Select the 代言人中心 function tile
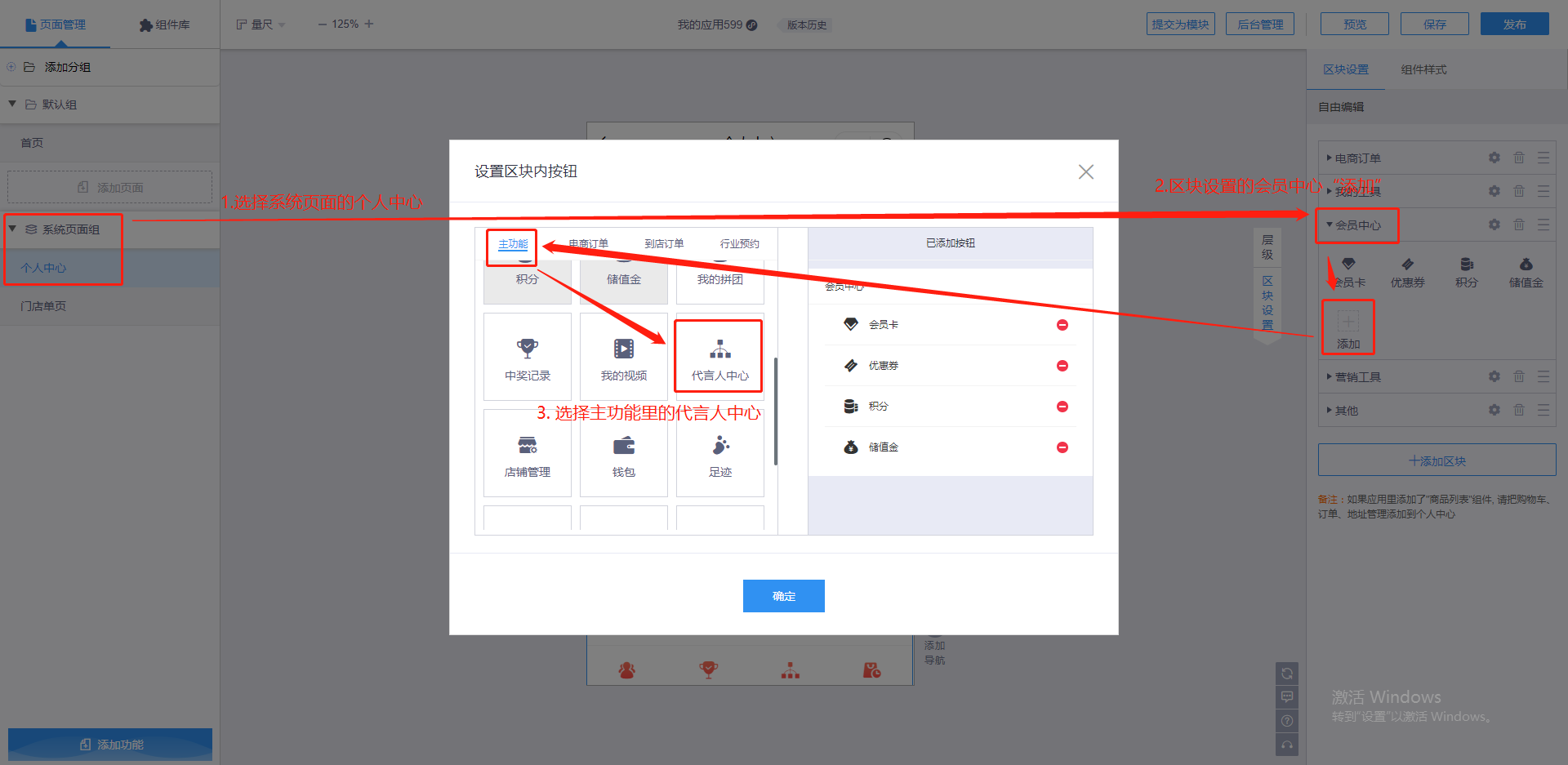The height and width of the screenshot is (765, 1568). (x=719, y=357)
